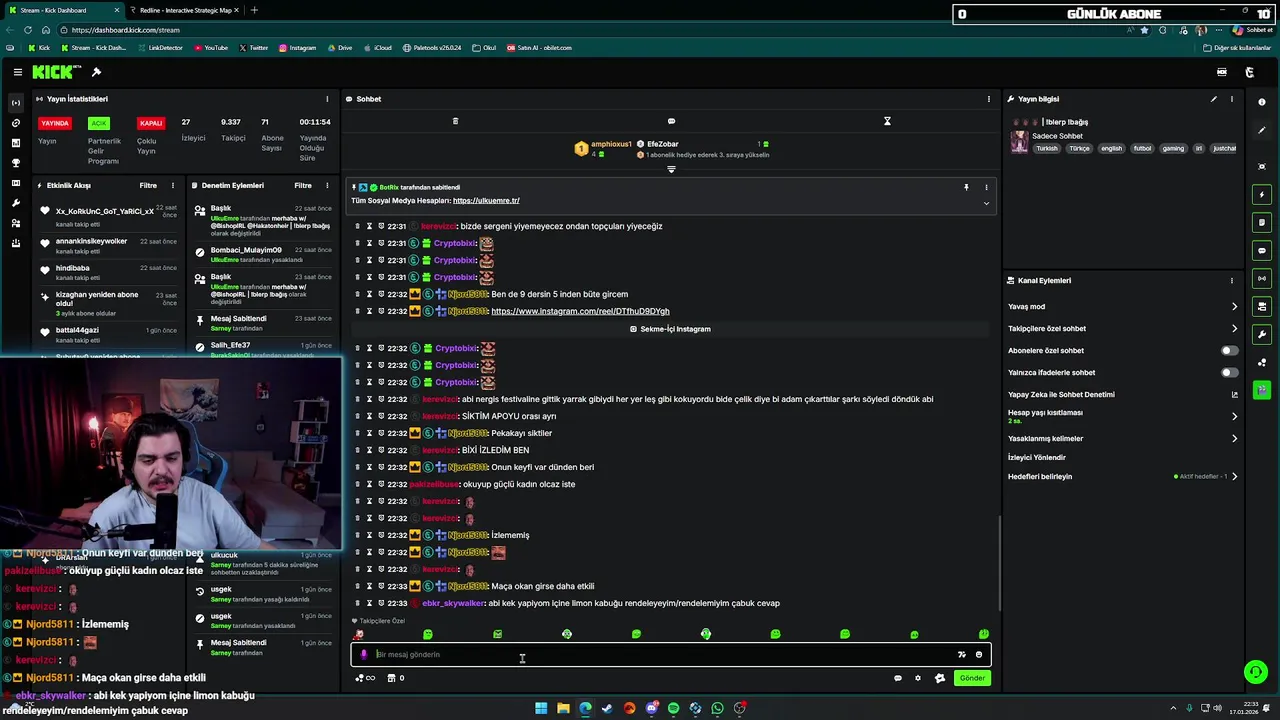Open the video clips icon in left sidebar
This screenshot has width=1280, height=720.
coord(15,183)
